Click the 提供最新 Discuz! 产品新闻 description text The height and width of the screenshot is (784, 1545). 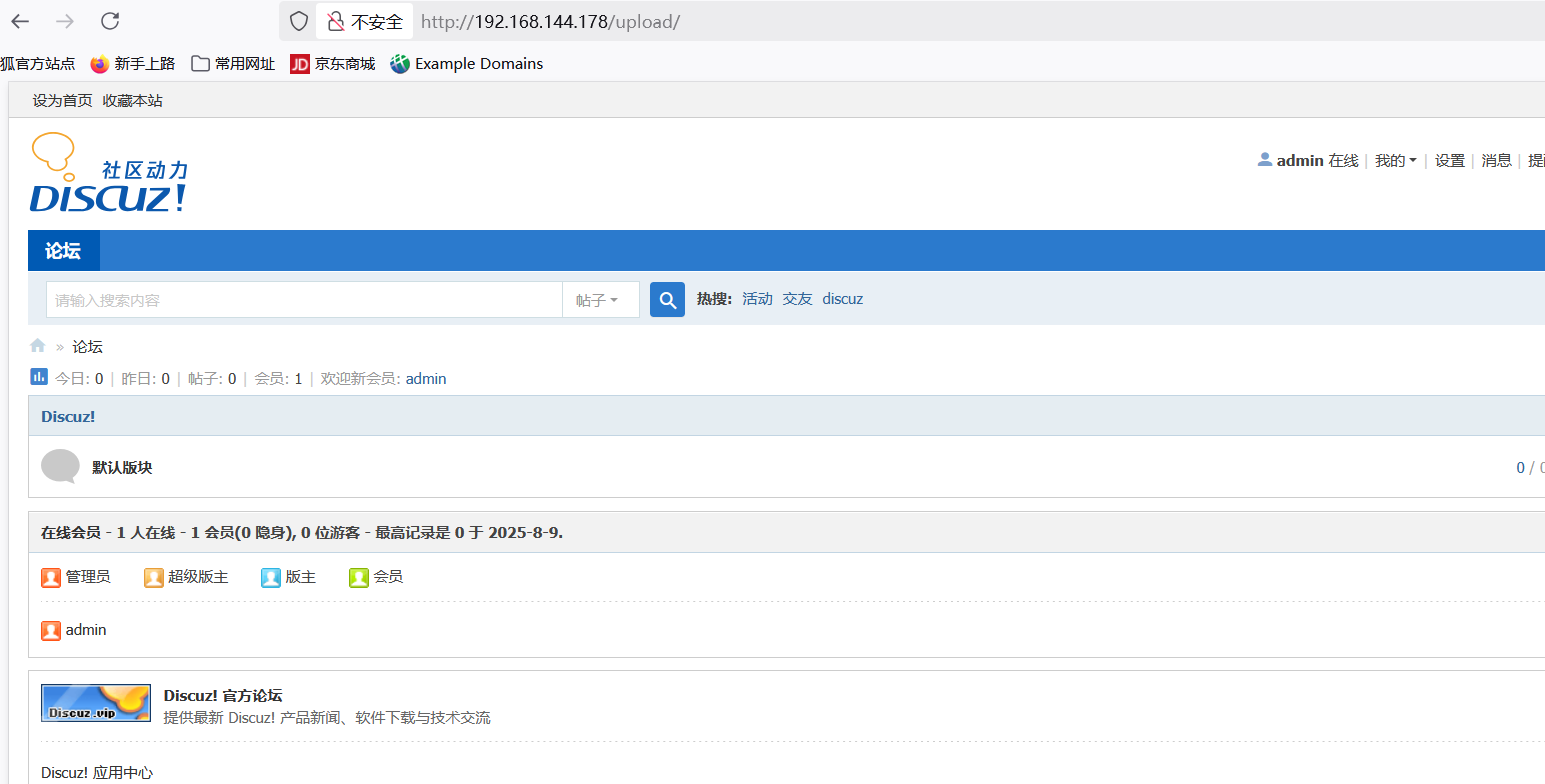(327, 718)
